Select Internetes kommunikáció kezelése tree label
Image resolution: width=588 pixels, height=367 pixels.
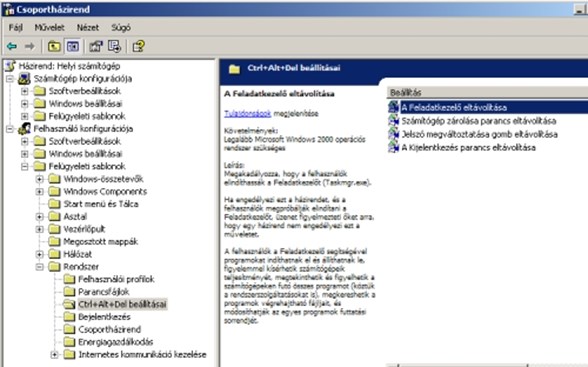(142, 355)
